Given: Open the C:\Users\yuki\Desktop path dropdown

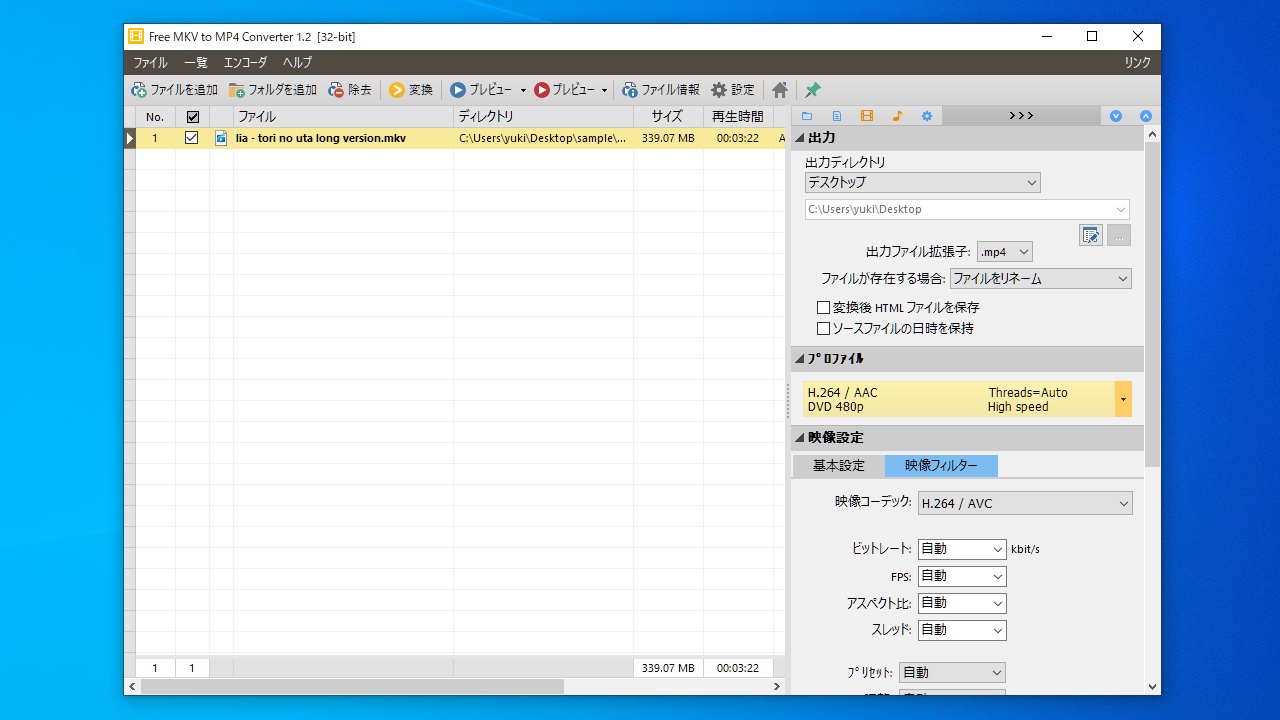Looking at the screenshot, I should coord(967,209).
